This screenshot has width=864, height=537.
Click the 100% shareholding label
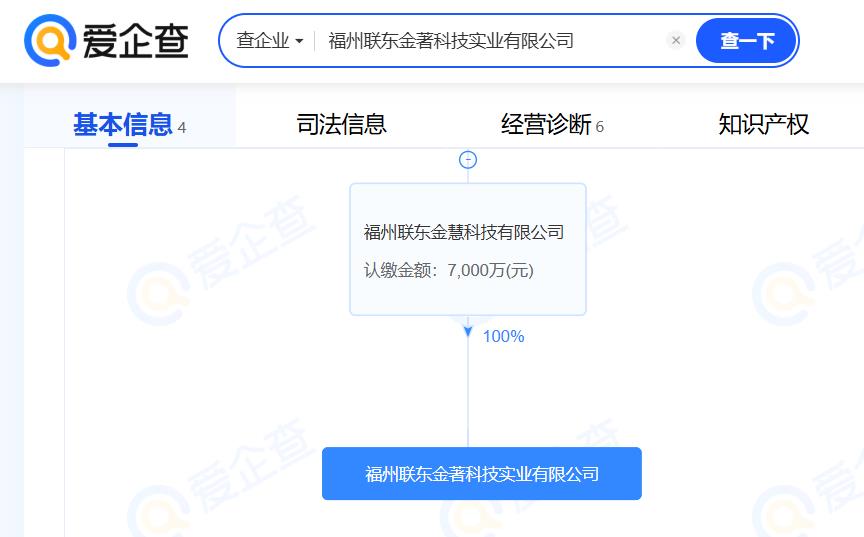(x=503, y=337)
